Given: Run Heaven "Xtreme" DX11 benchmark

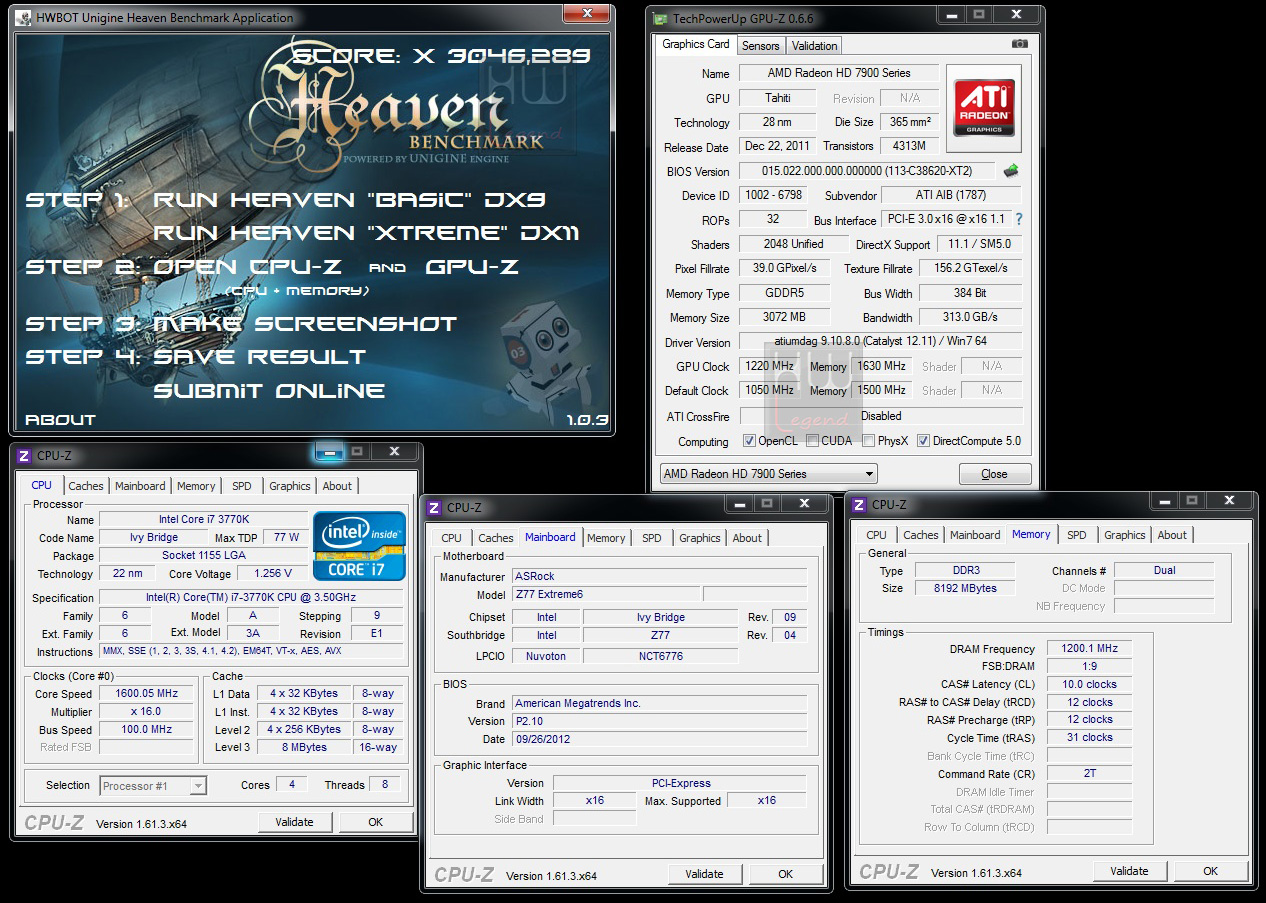Looking at the screenshot, I should [x=367, y=234].
